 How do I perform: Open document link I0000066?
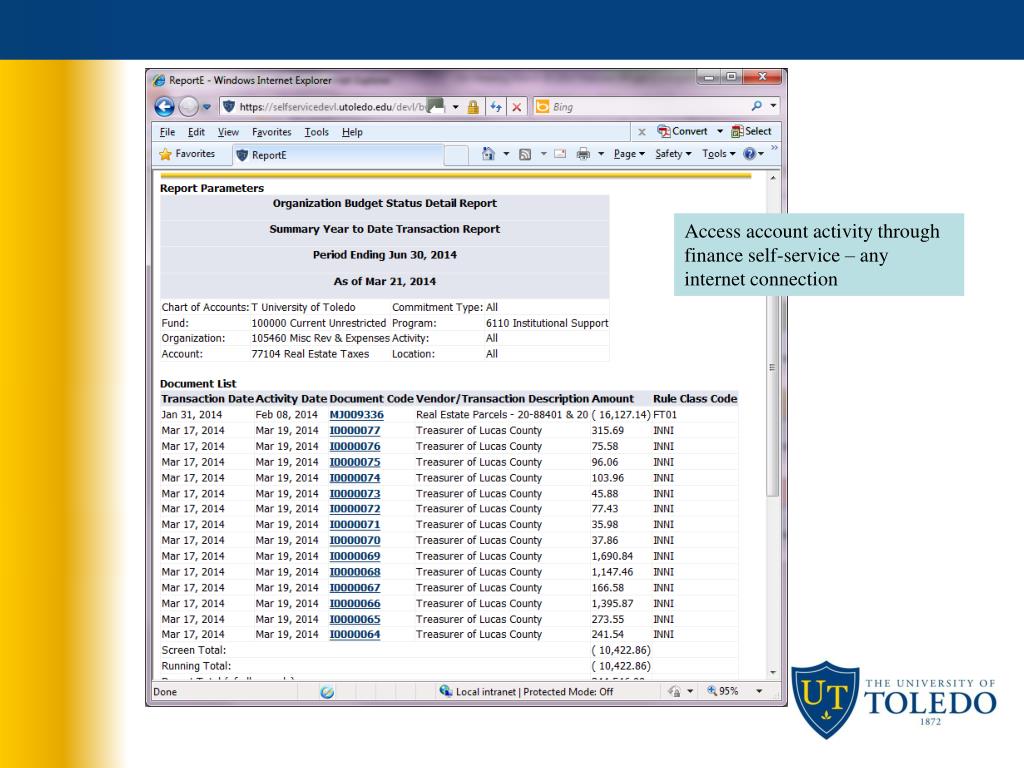point(355,603)
